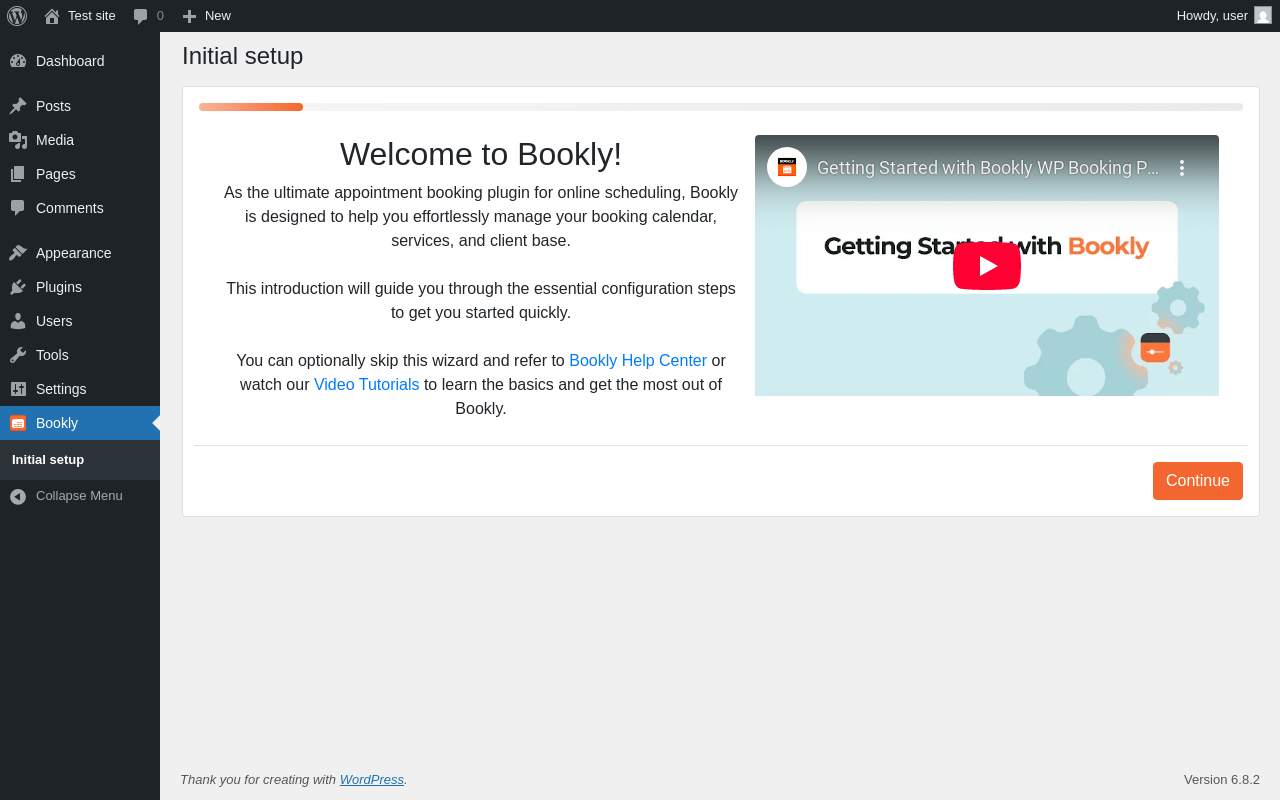
Task: Click the Version 6.8.2 footer text
Action: [x=1222, y=779]
